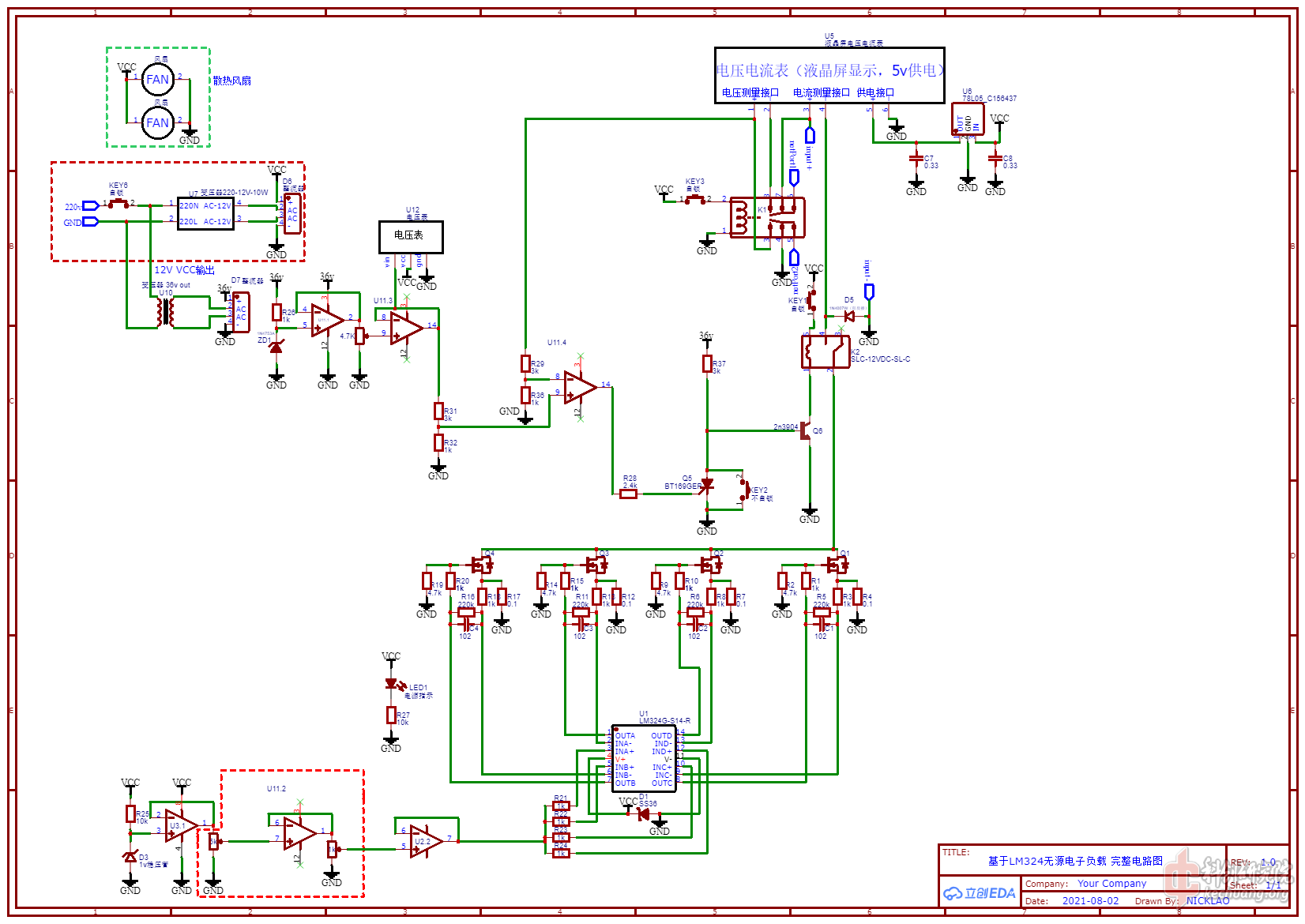Select the LM324 U1 chip
1305x924 pixels.
(643, 758)
